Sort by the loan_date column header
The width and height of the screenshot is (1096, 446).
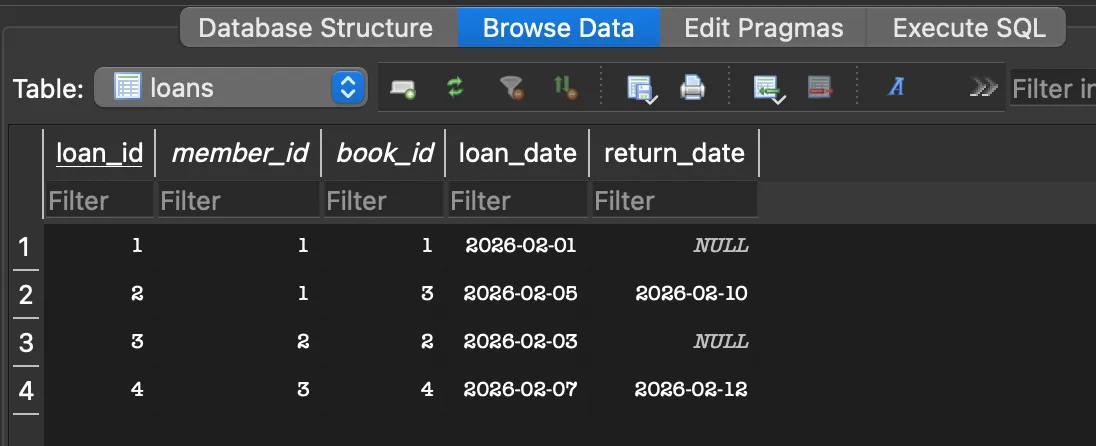pyautogui.click(x=517, y=153)
